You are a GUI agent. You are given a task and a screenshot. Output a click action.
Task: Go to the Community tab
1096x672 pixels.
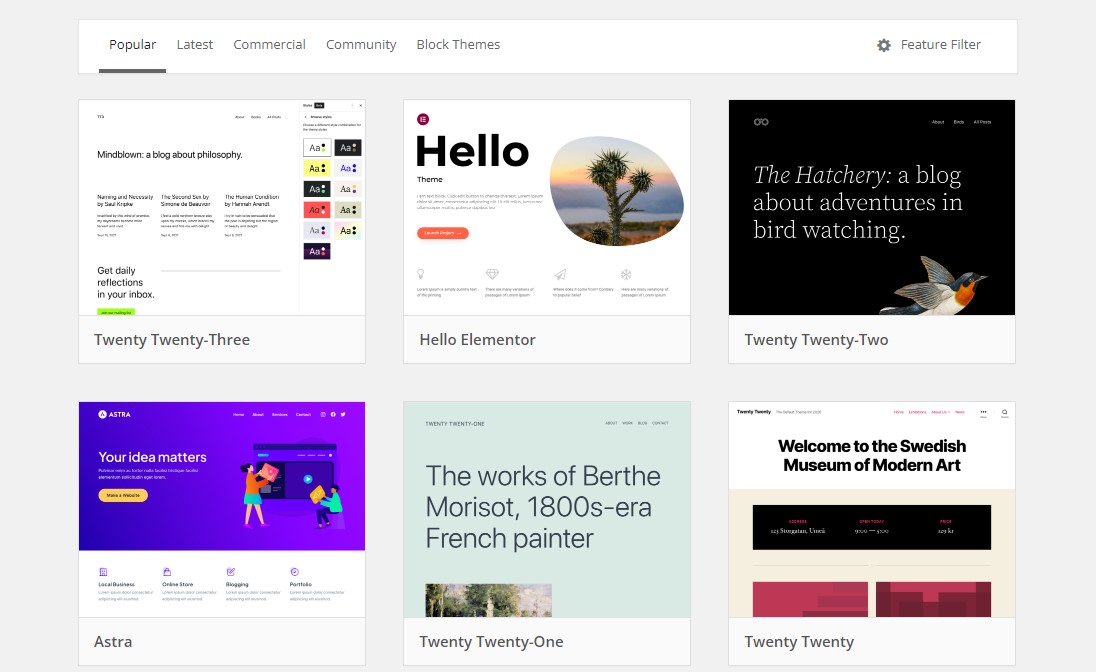click(x=361, y=45)
